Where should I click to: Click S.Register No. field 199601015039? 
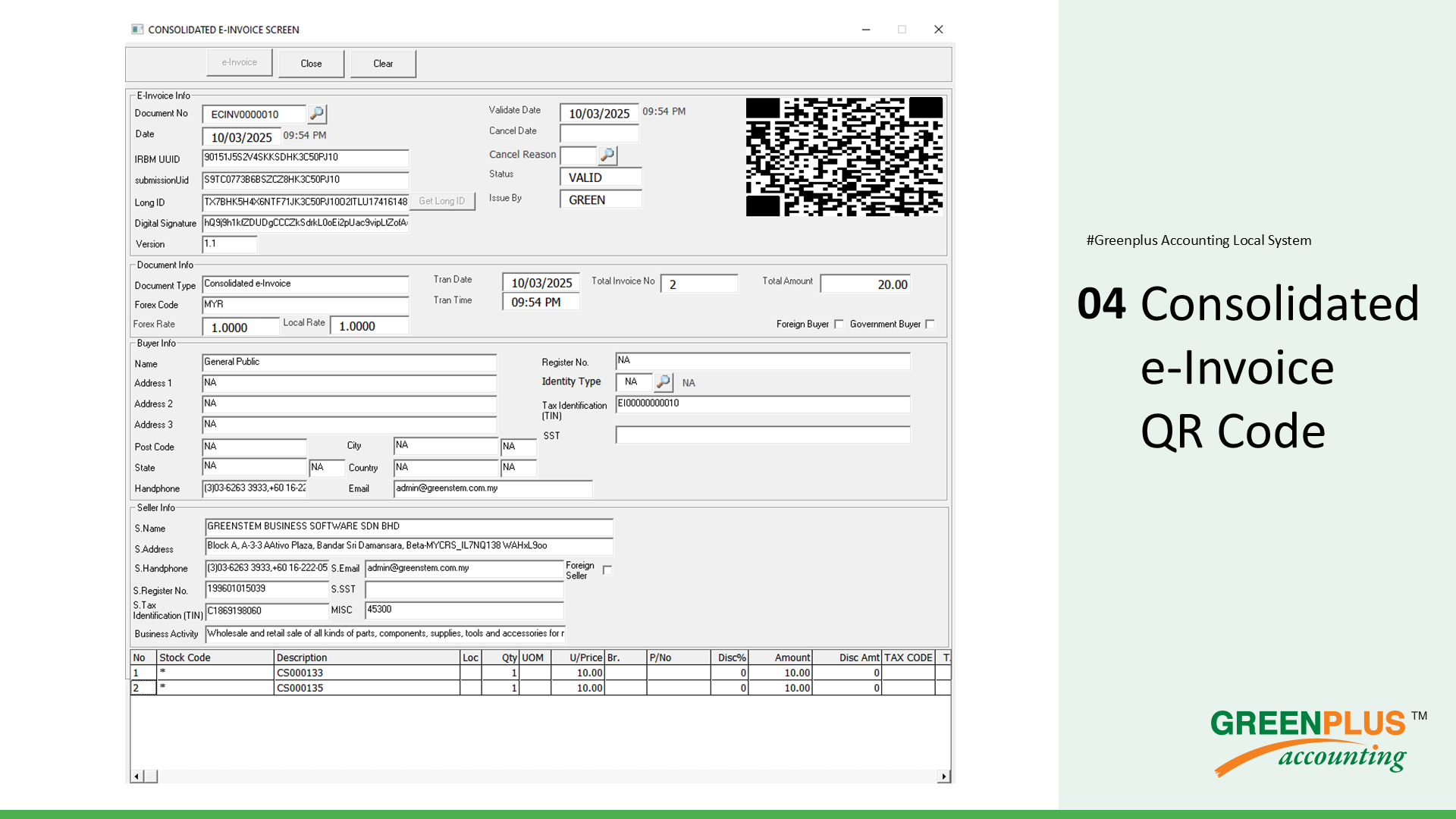coord(267,589)
